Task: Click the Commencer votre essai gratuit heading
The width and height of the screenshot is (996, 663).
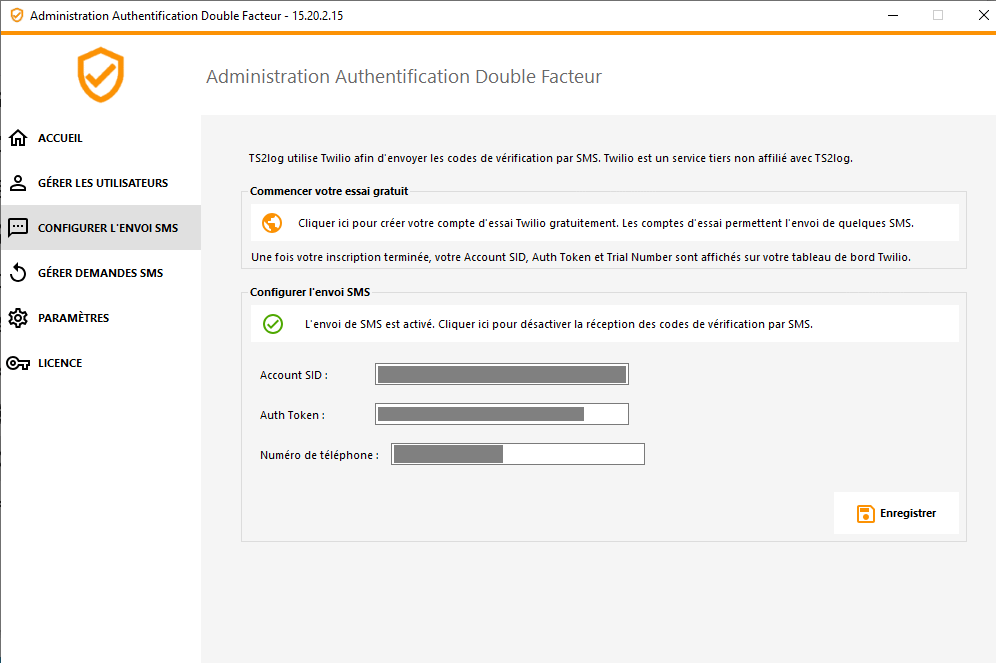Action: click(x=329, y=191)
